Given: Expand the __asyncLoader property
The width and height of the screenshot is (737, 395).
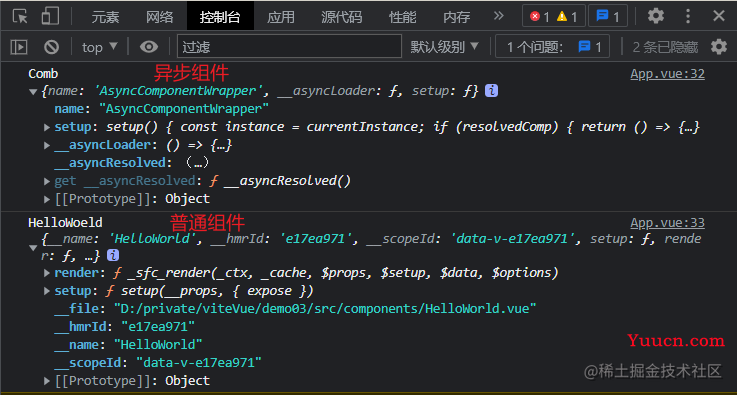Looking at the screenshot, I should pyautogui.click(x=47, y=145).
